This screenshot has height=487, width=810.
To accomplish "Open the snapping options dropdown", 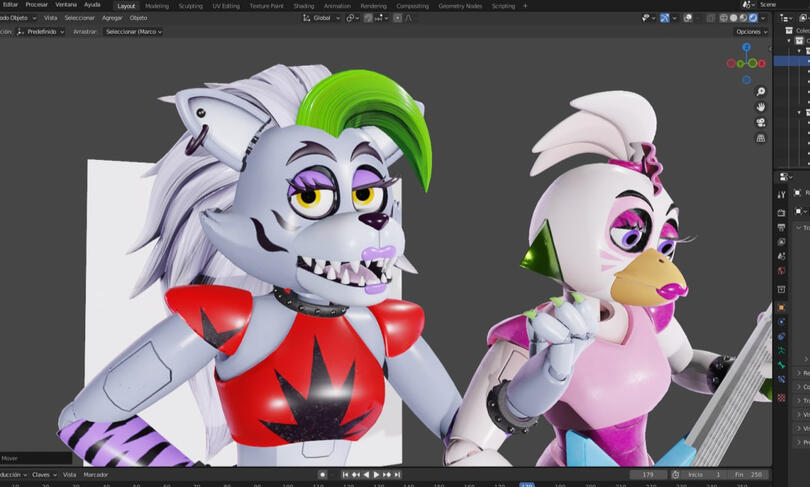I will coord(381,18).
